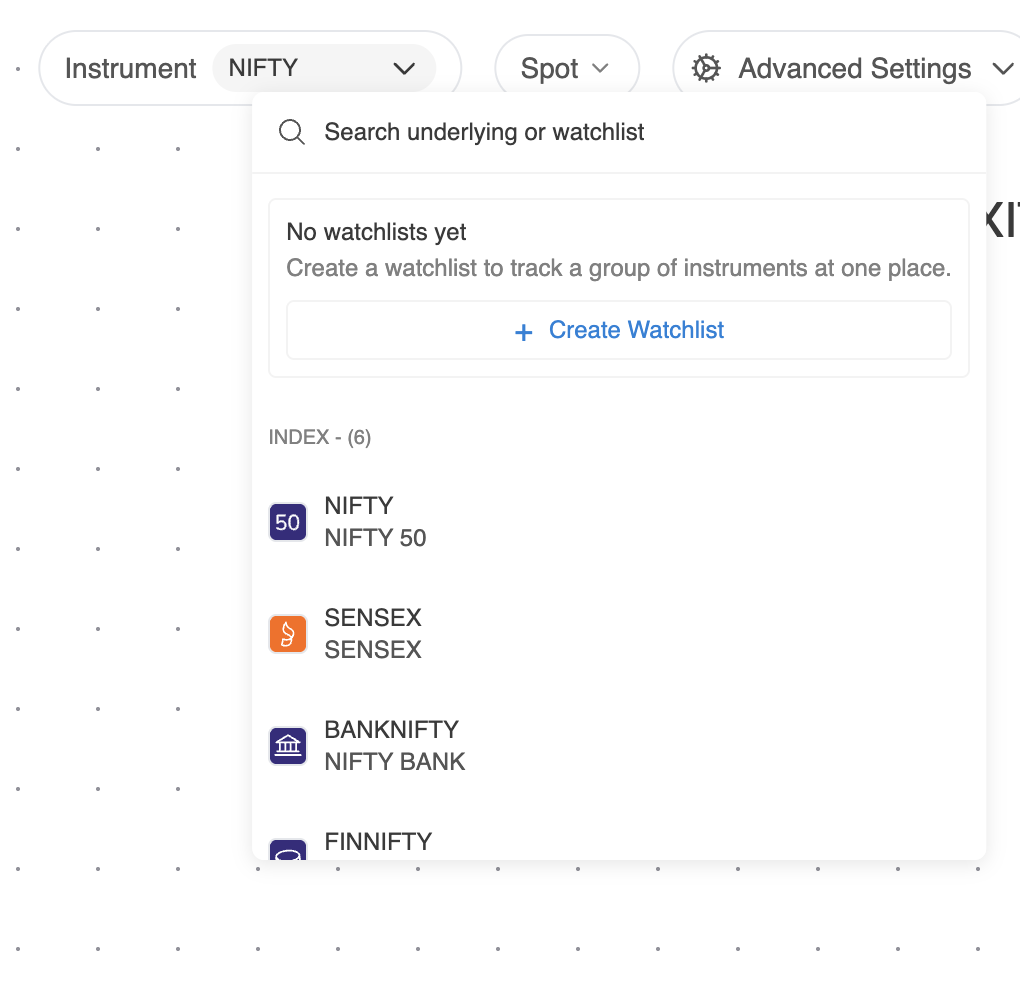Open the Spot dropdown
Screen dimensions: 1020x1000
coord(567,68)
